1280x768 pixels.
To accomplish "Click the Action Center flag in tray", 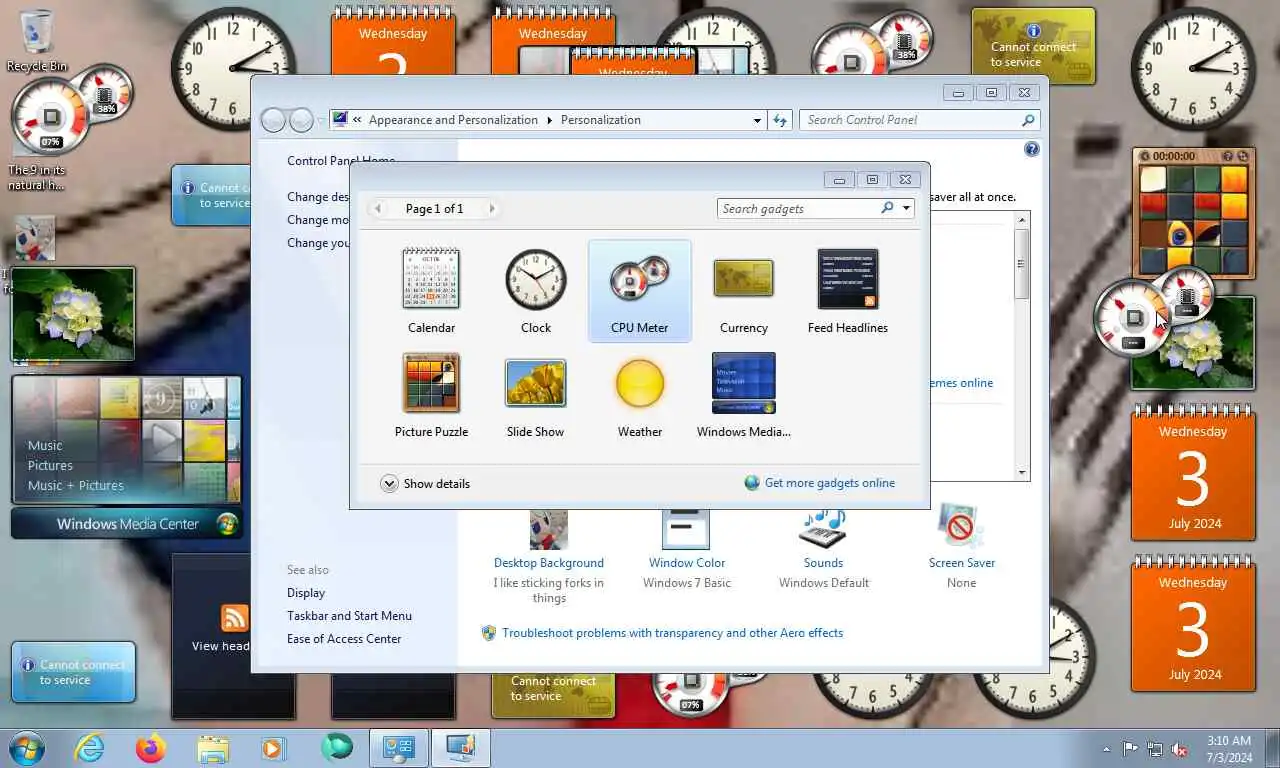I will 1130,749.
